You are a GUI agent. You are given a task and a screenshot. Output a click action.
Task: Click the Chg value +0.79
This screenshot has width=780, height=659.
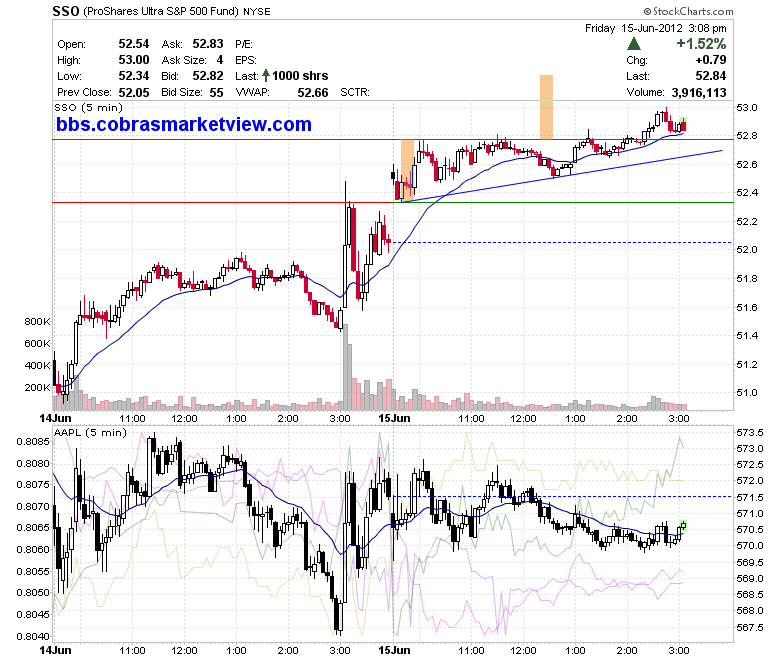(x=711, y=60)
